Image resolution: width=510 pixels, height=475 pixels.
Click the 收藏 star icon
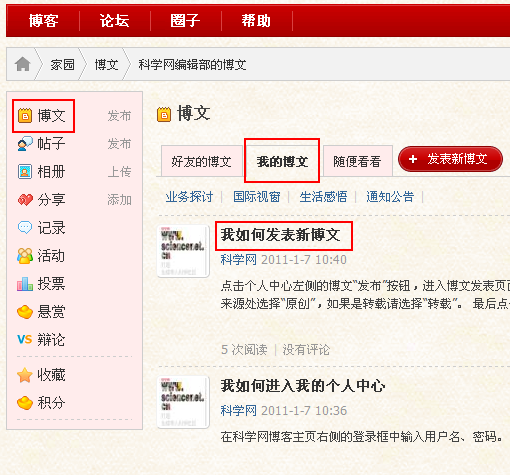25,375
